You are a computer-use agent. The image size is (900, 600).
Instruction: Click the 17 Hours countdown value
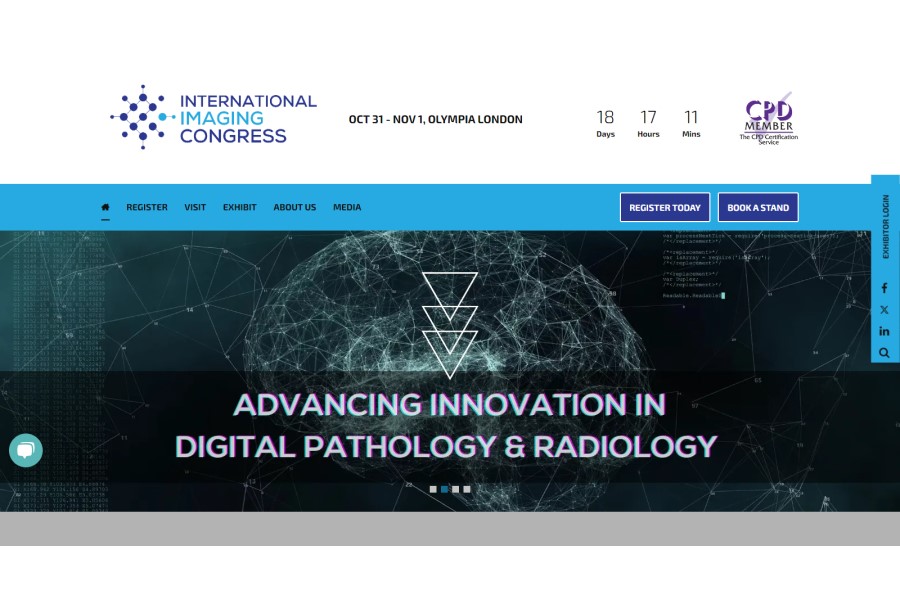[649, 123]
